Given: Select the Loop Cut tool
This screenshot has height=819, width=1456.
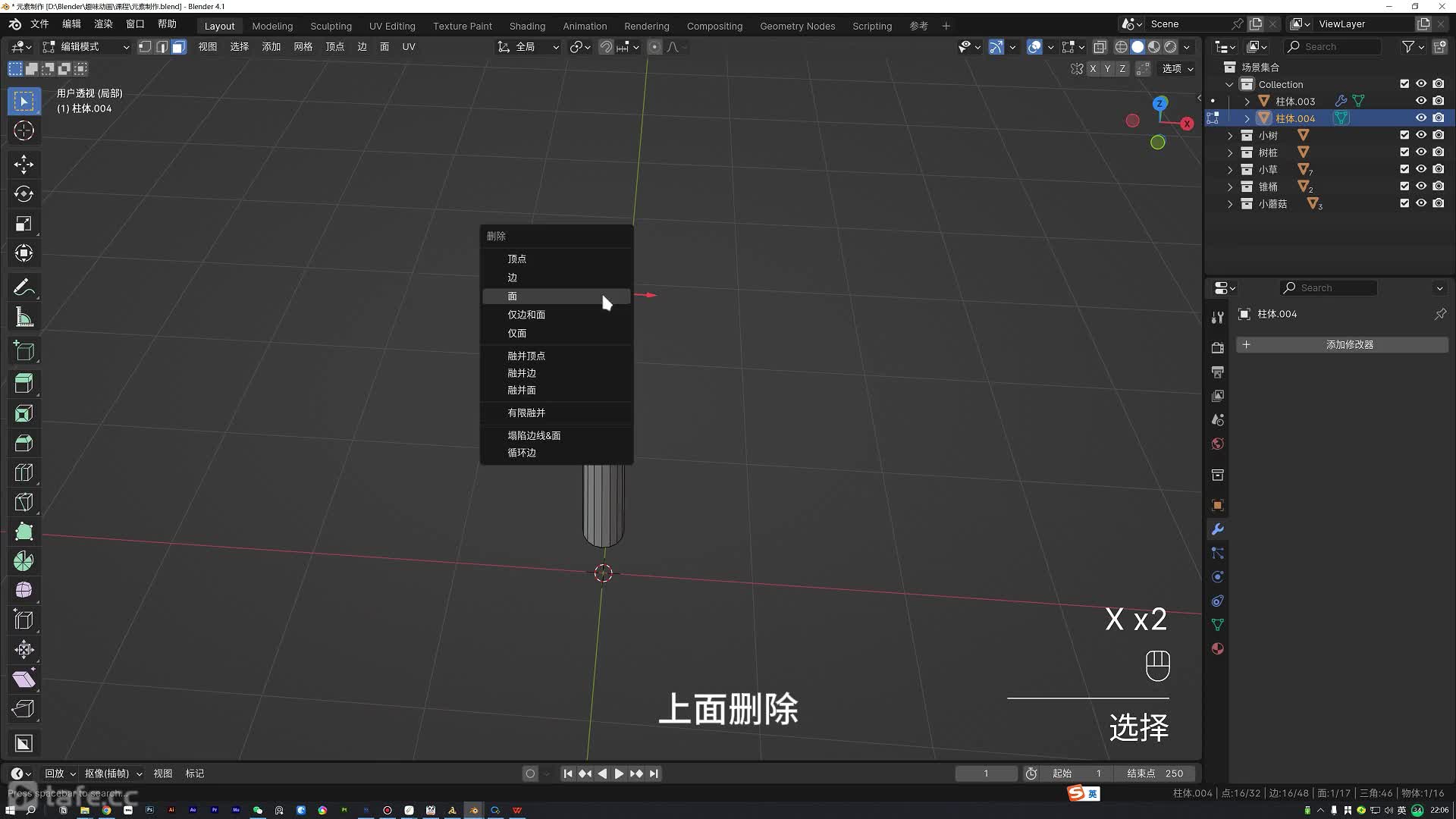Looking at the screenshot, I should coord(24,472).
